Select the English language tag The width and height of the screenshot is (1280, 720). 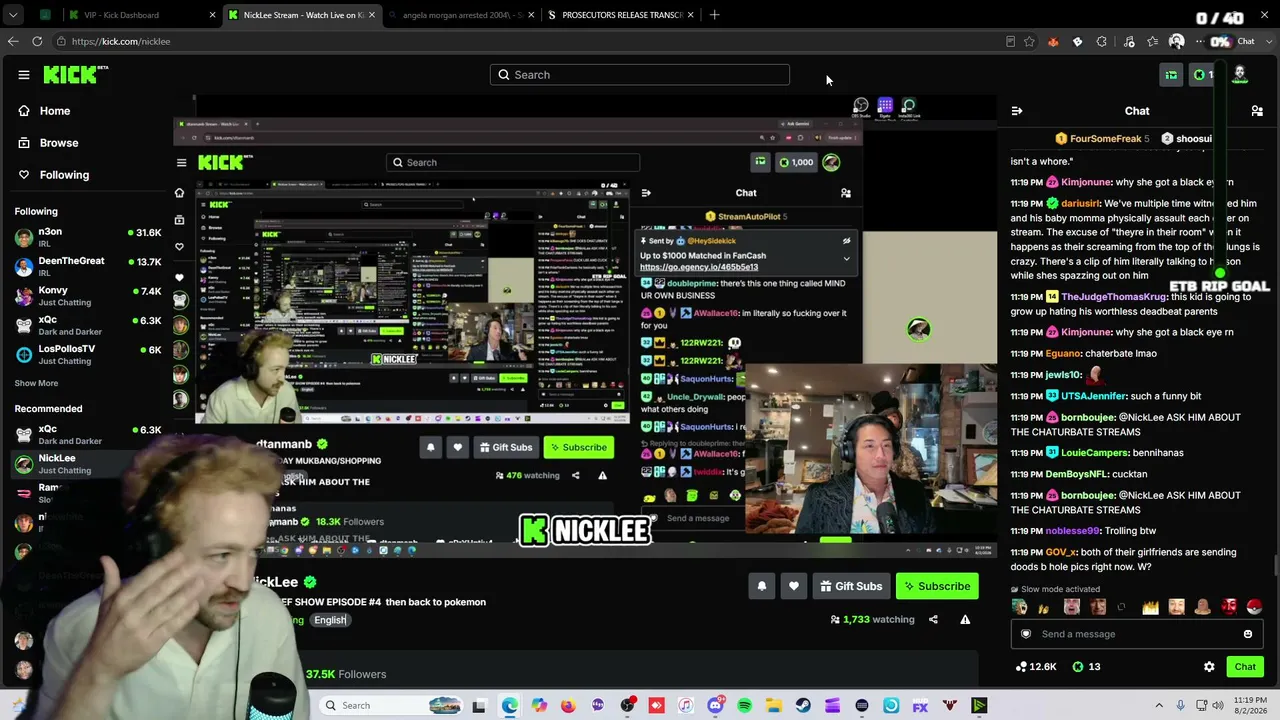tap(329, 620)
